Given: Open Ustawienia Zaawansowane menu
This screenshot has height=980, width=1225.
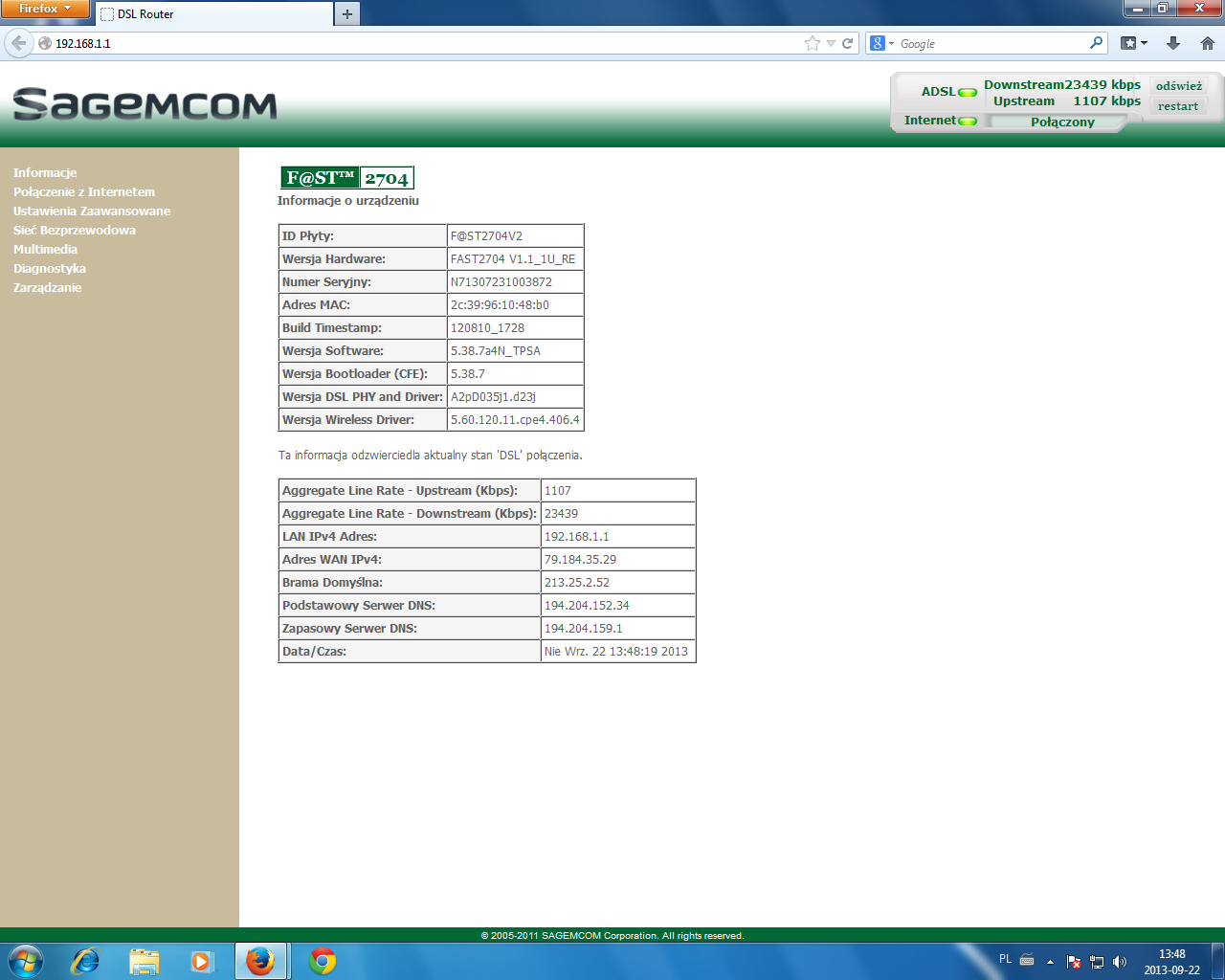Looking at the screenshot, I should point(92,212).
